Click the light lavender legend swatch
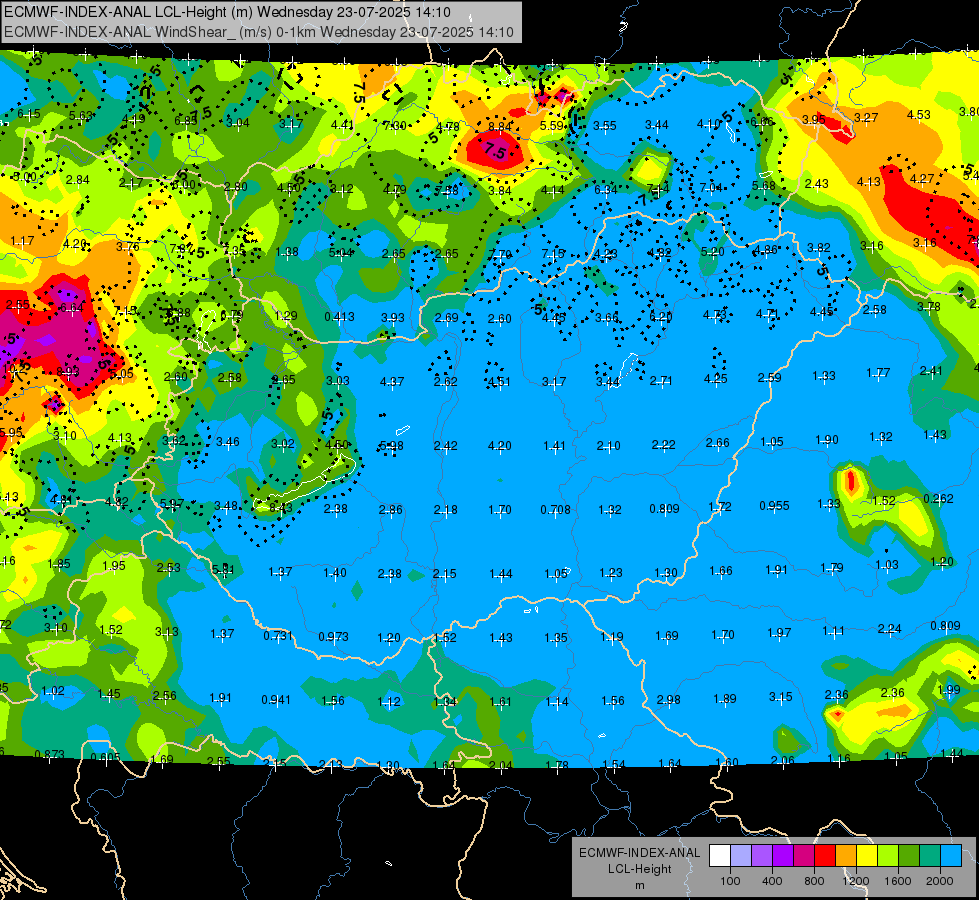 point(741,856)
